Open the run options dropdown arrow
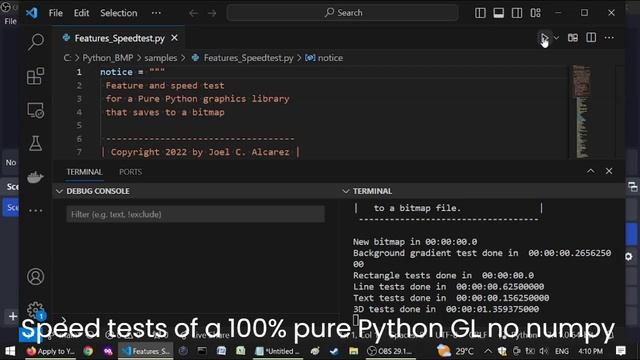This screenshot has height=360, width=640. tap(556, 38)
